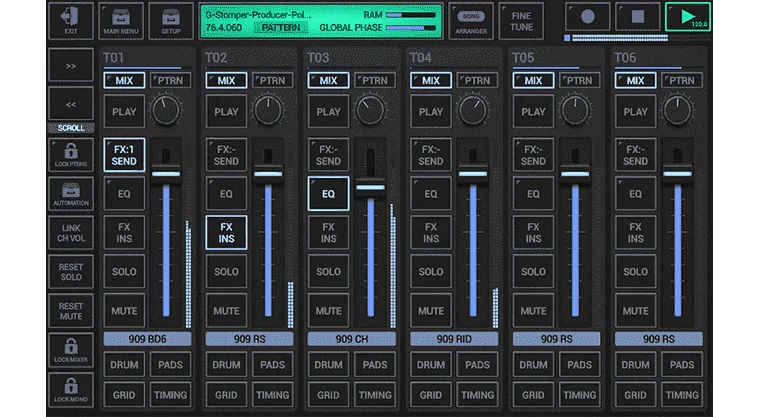Viewport: 760px width, 417px height.
Task: Open TIMING view for track T04
Action: (477, 395)
